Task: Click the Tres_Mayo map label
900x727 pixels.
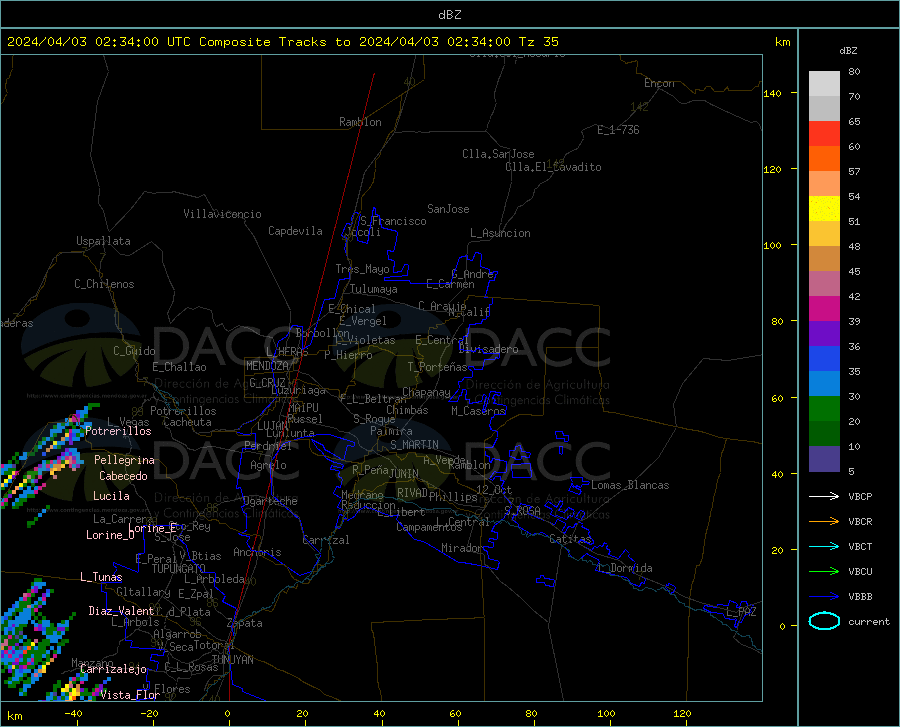Action: click(362, 269)
